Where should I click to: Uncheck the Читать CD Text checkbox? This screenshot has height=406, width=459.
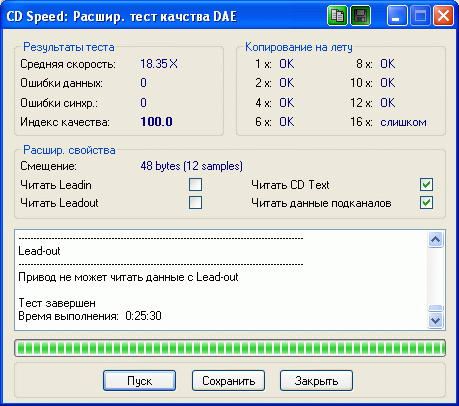pyautogui.click(x=426, y=184)
